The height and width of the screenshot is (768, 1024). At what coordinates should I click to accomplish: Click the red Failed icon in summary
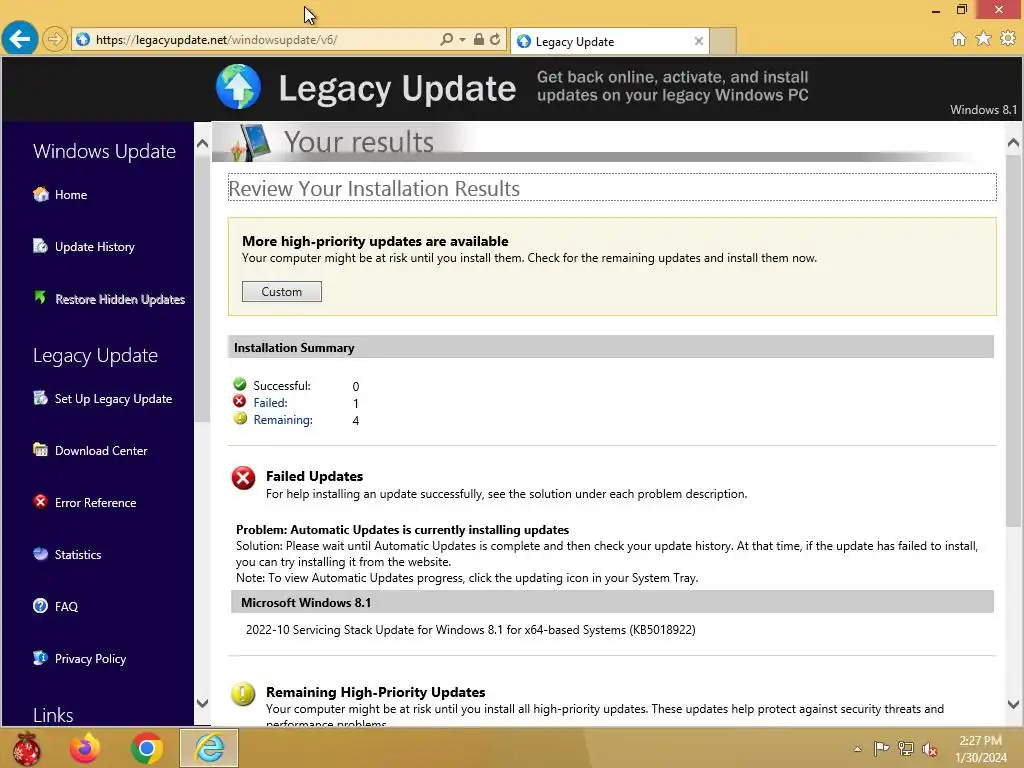pyautogui.click(x=240, y=402)
